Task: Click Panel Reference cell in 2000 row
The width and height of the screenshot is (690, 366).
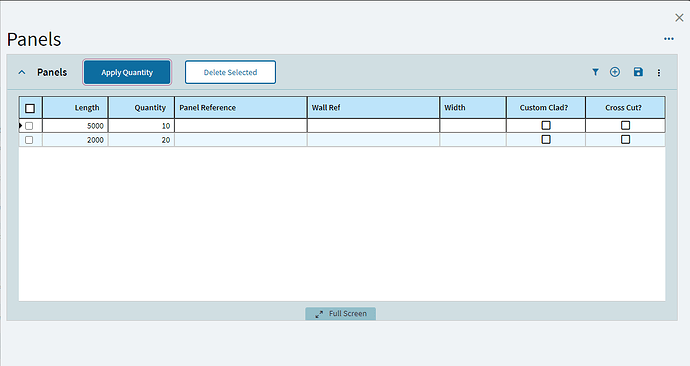Action: (x=241, y=140)
